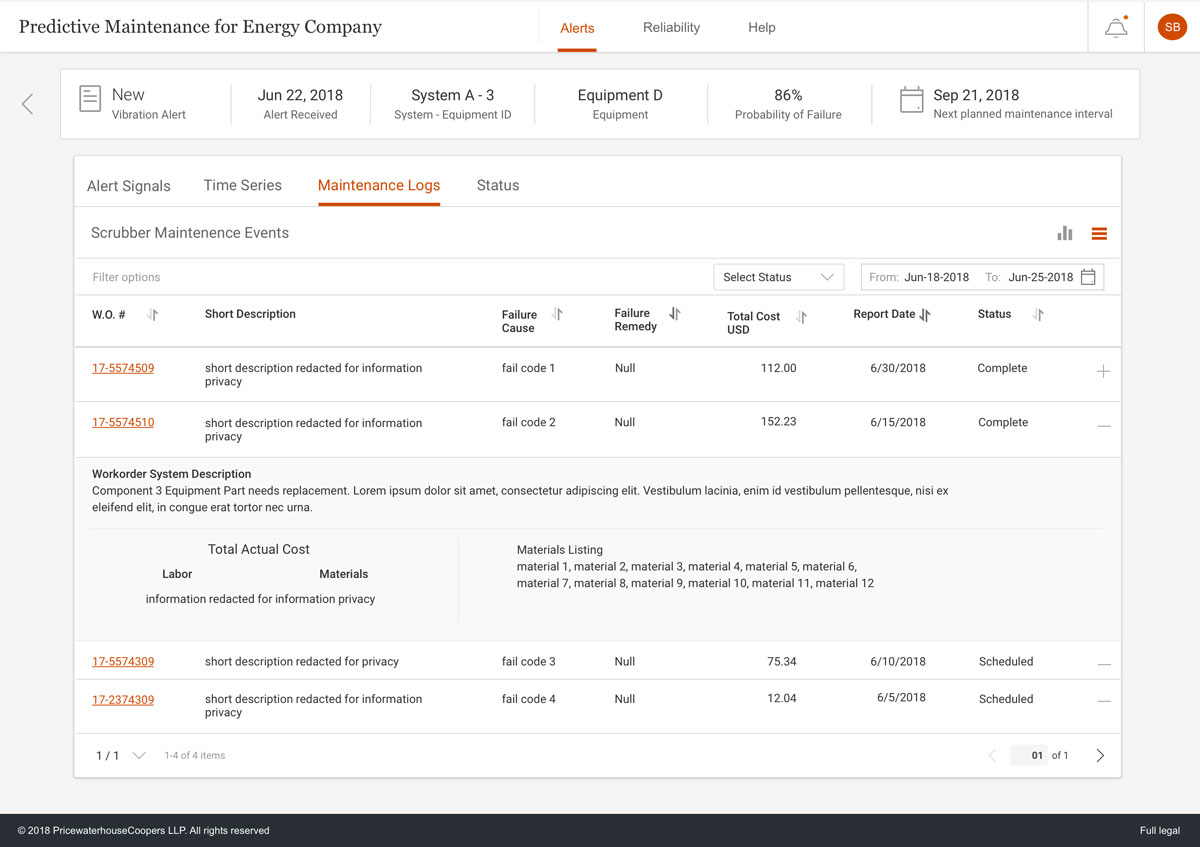1200x847 pixels.
Task: Sort by W.O. # column
Action: pyautogui.click(x=152, y=314)
